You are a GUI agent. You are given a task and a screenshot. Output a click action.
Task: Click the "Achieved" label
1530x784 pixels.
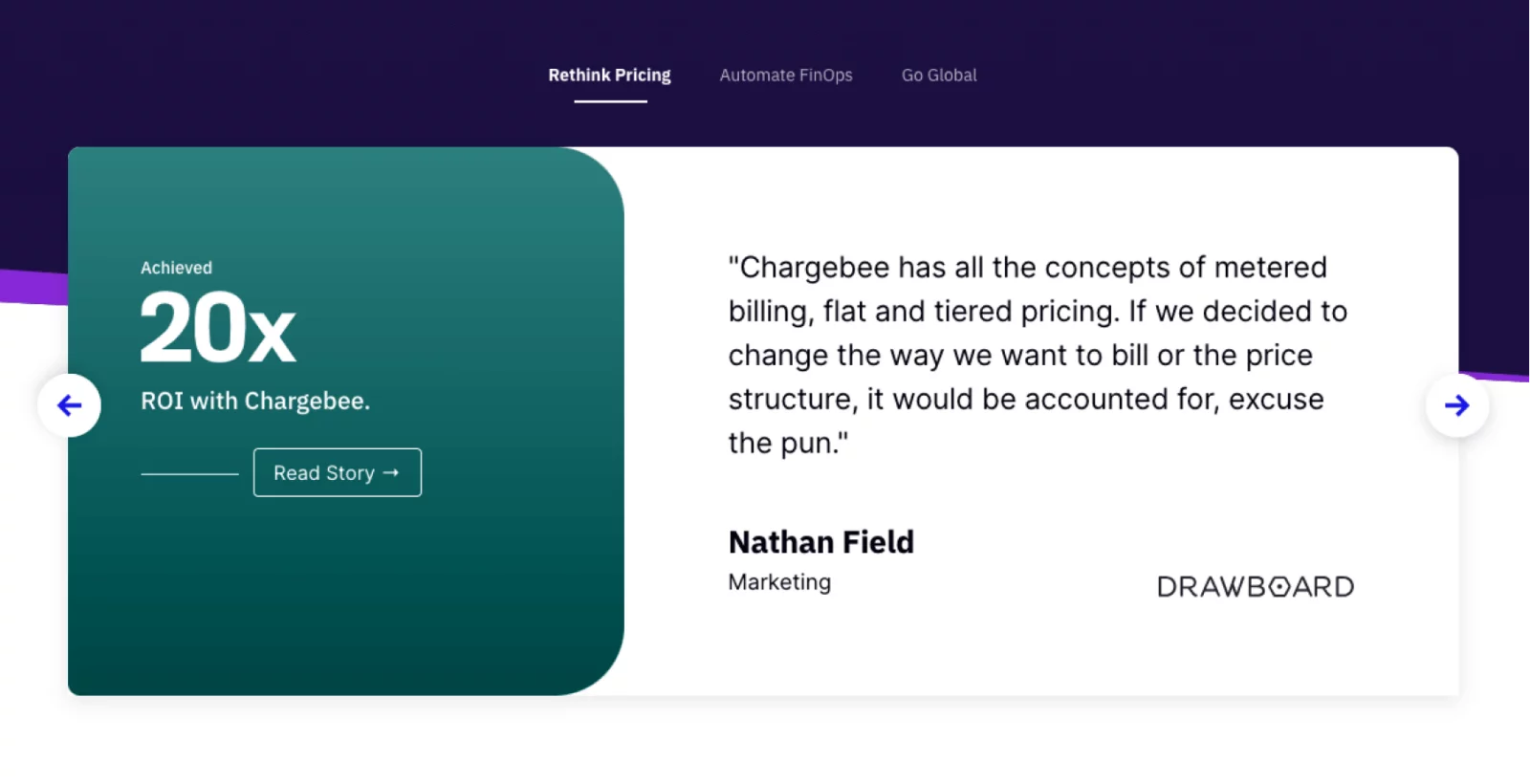[x=176, y=268]
